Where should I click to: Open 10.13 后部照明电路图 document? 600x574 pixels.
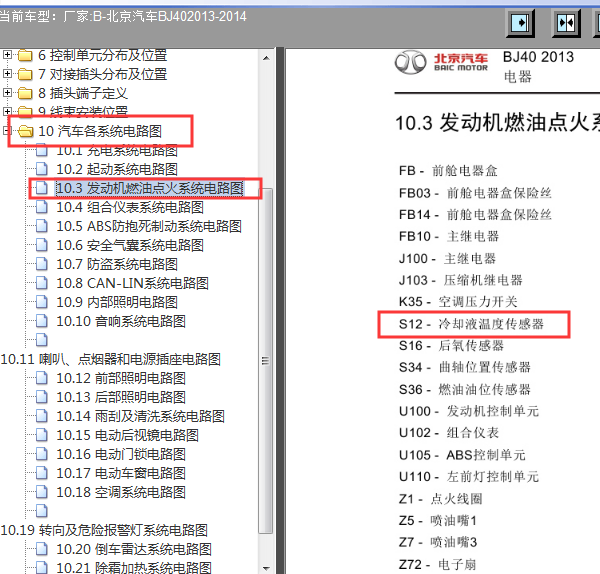[x=121, y=397]
